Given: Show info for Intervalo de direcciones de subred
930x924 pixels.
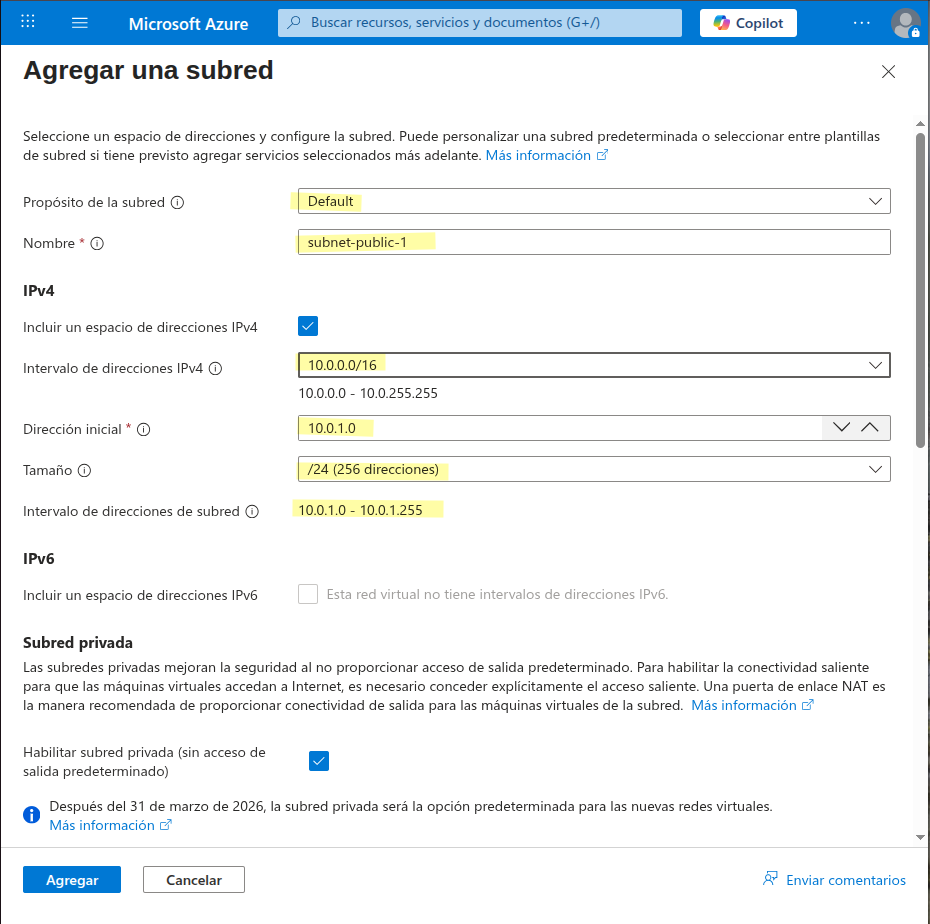Looking at the screenshot, I should coord(252,512).
